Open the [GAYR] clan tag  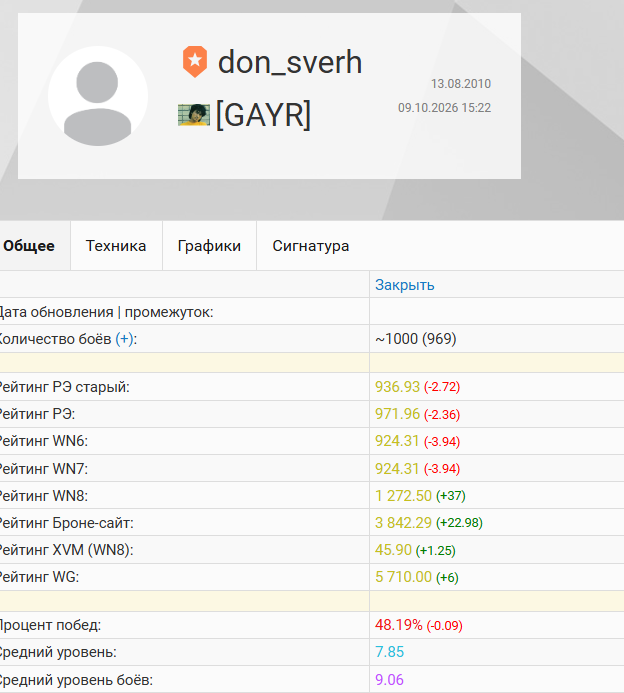(x=263, y=115)
